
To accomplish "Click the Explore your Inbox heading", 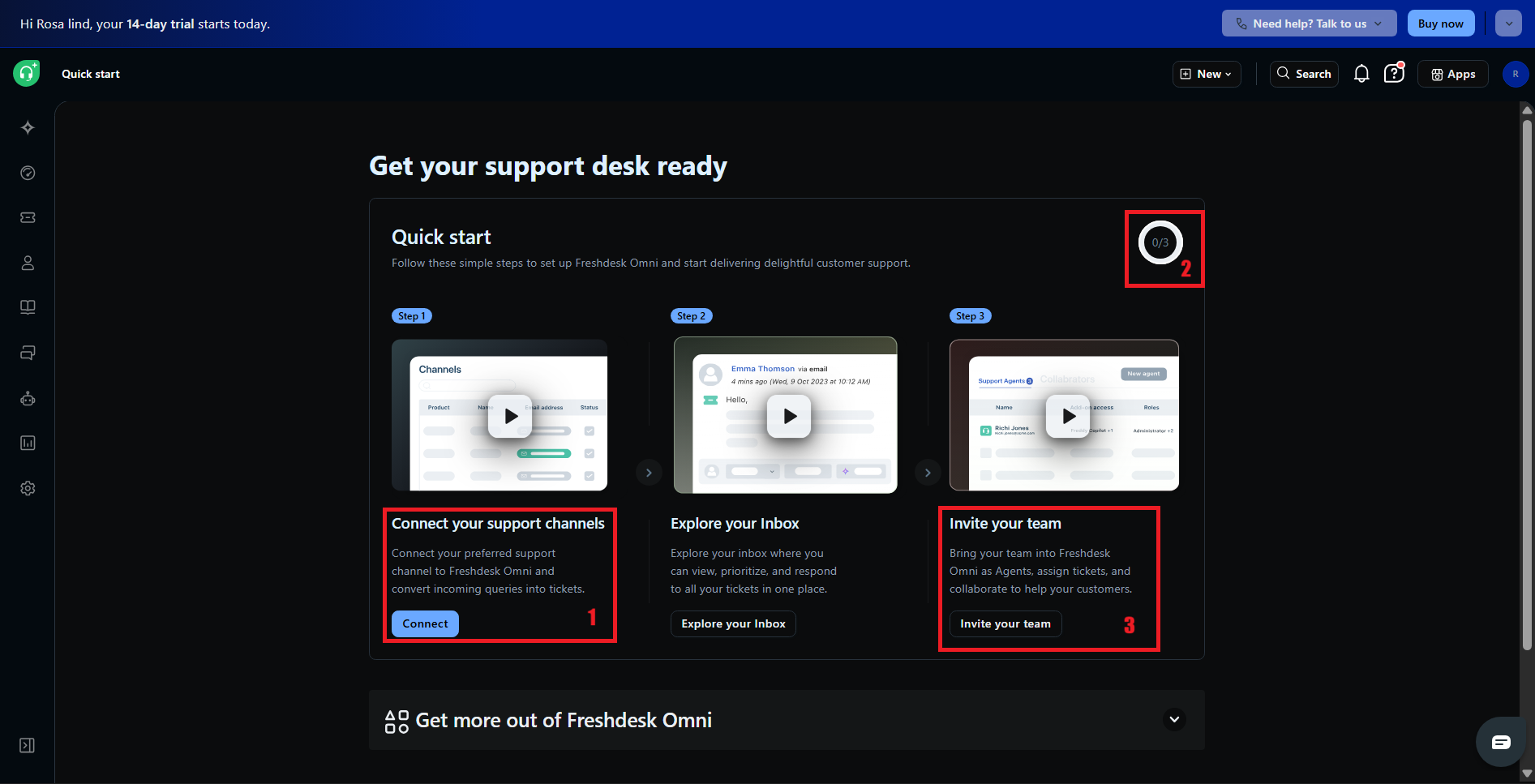I will (735, 524).
